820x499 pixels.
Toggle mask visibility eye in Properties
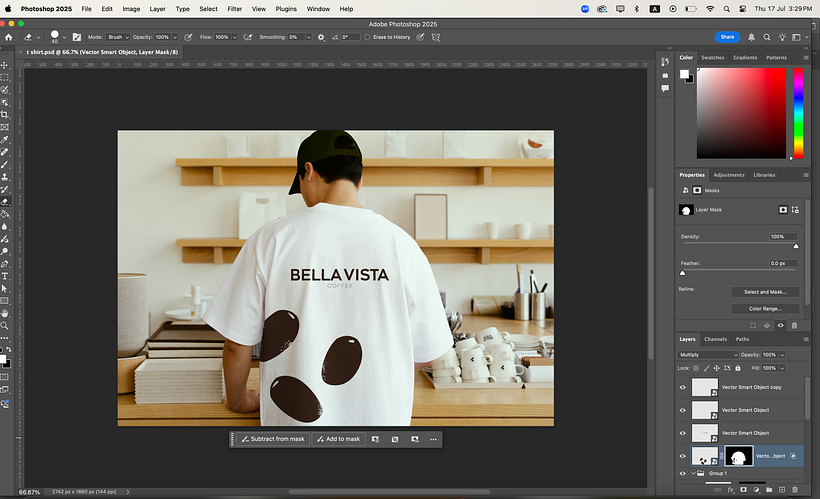[780, 325]
